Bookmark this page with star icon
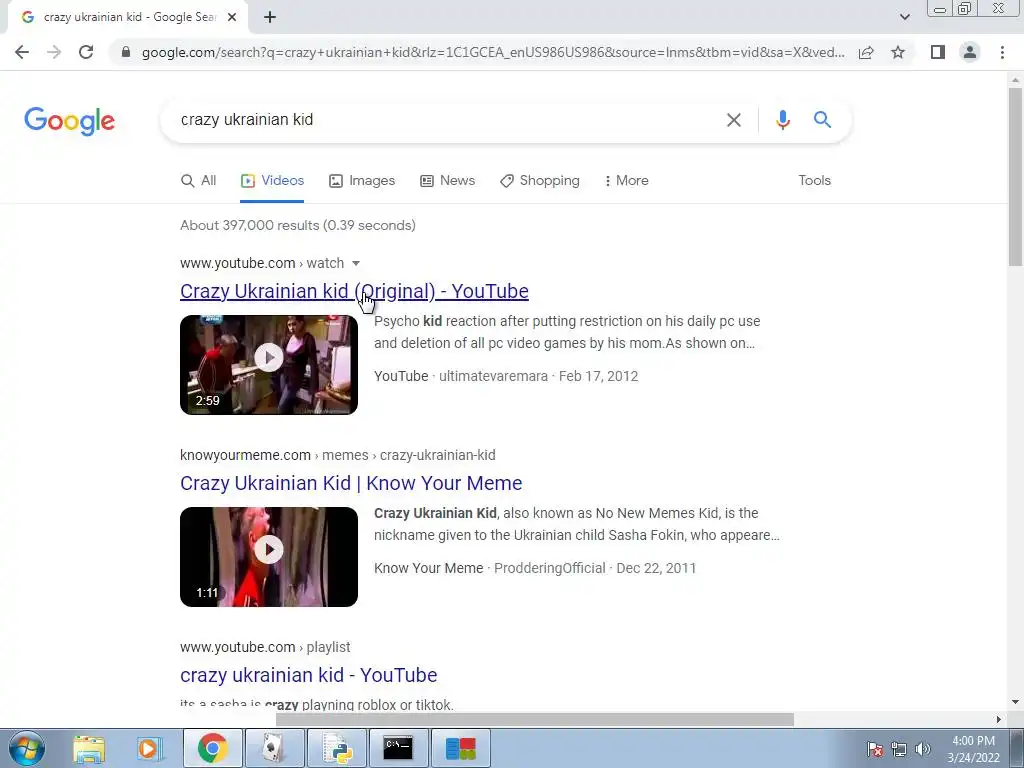The width and height of the screenshot is (1024, 768). coord(898,52)
